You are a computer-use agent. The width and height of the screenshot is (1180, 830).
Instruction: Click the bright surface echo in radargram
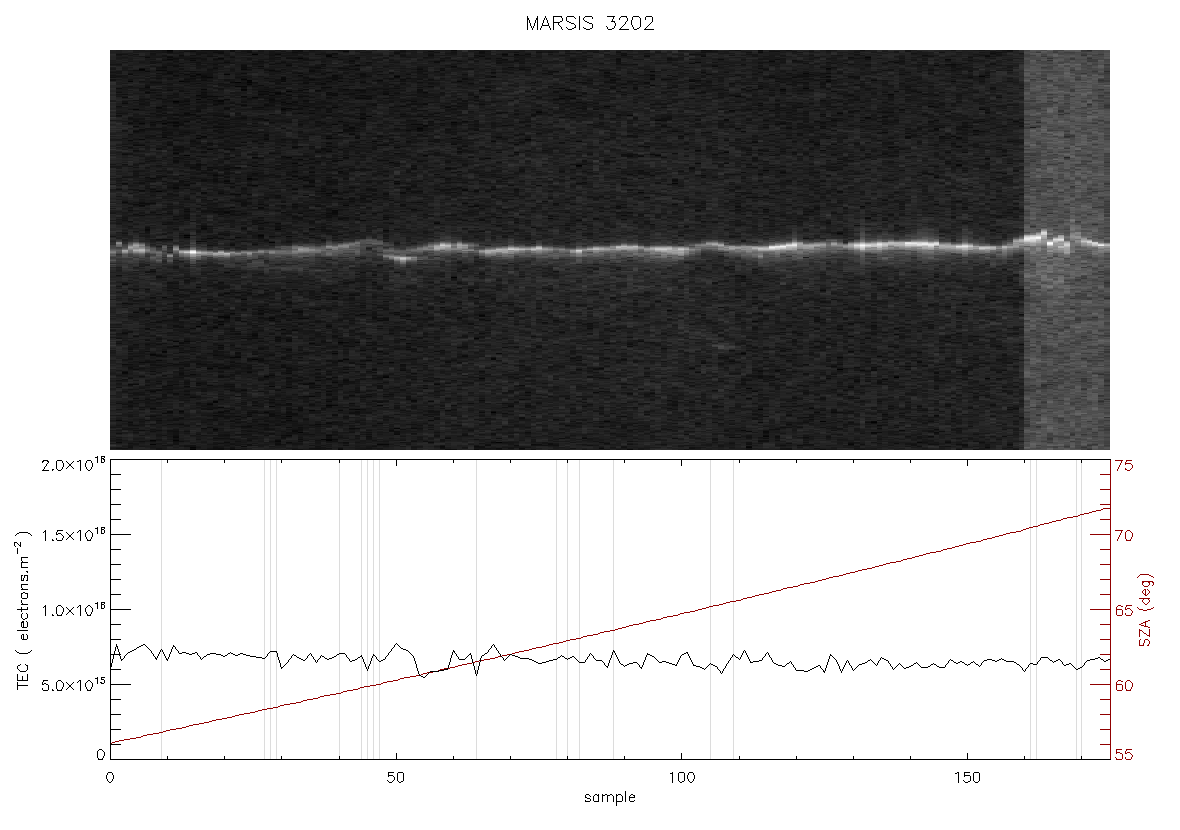pyautogui.click(x=610, y=248)
